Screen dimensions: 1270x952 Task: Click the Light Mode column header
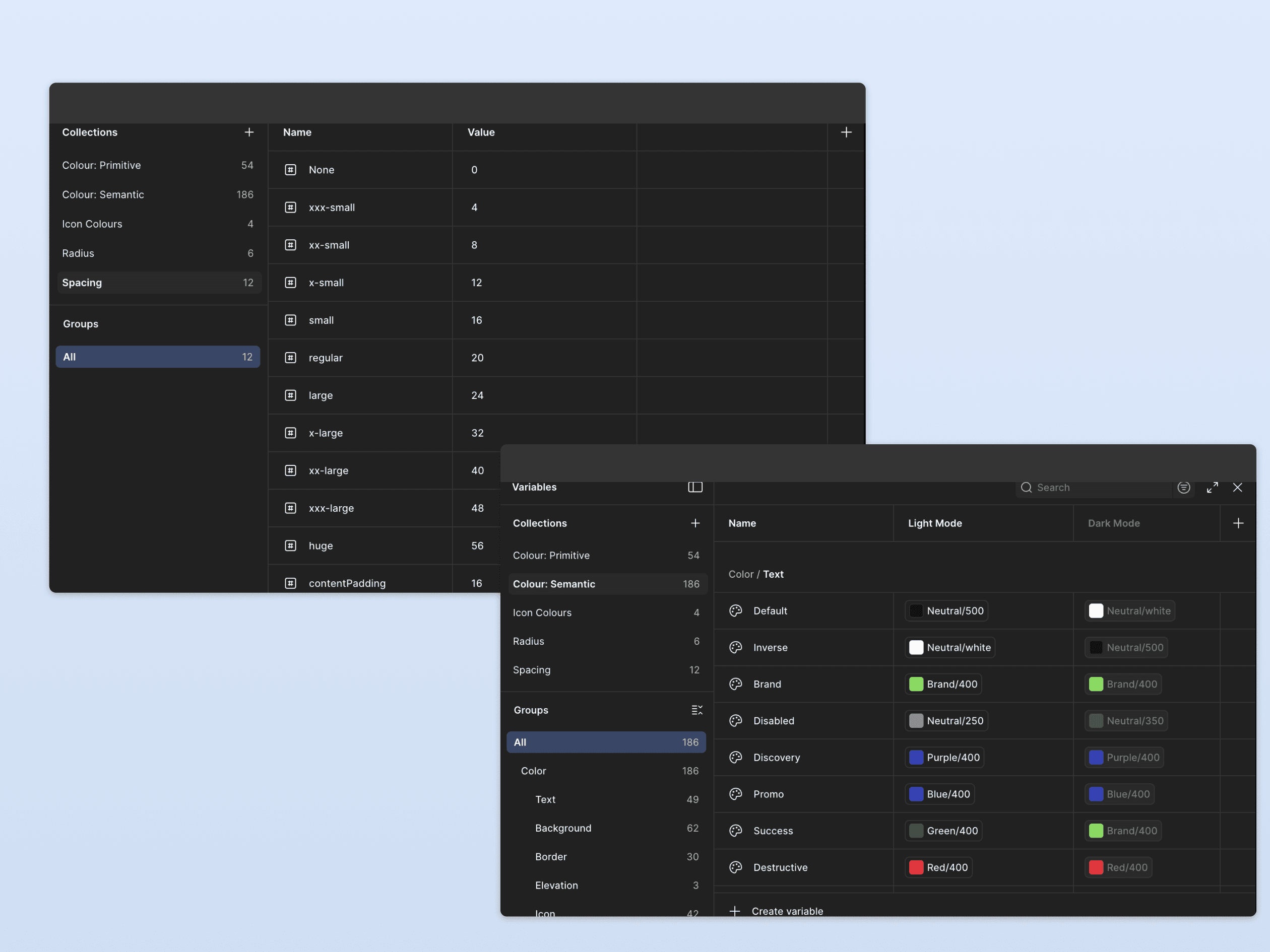935,523
